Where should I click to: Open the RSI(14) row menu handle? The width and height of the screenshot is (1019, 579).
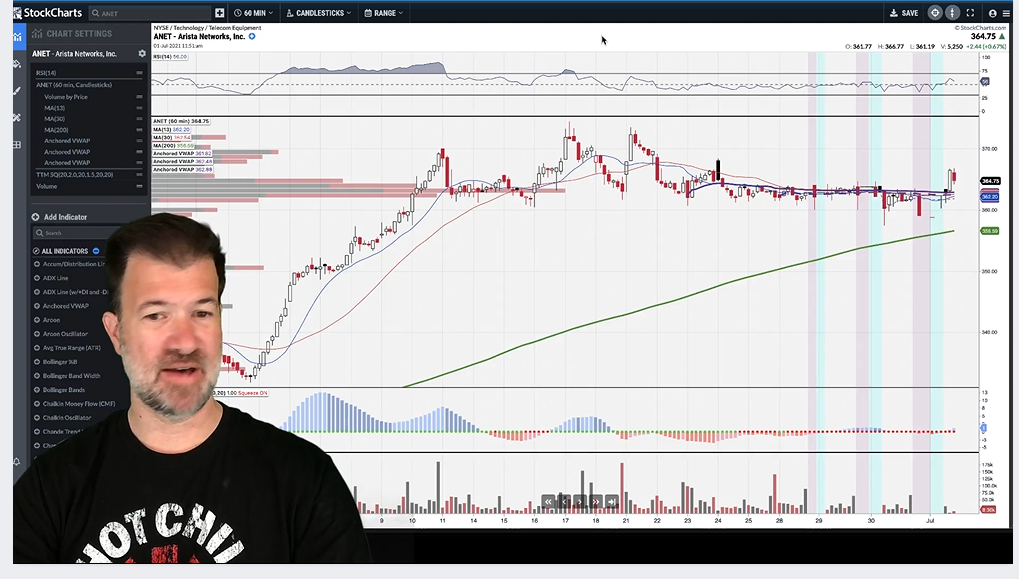139,73
